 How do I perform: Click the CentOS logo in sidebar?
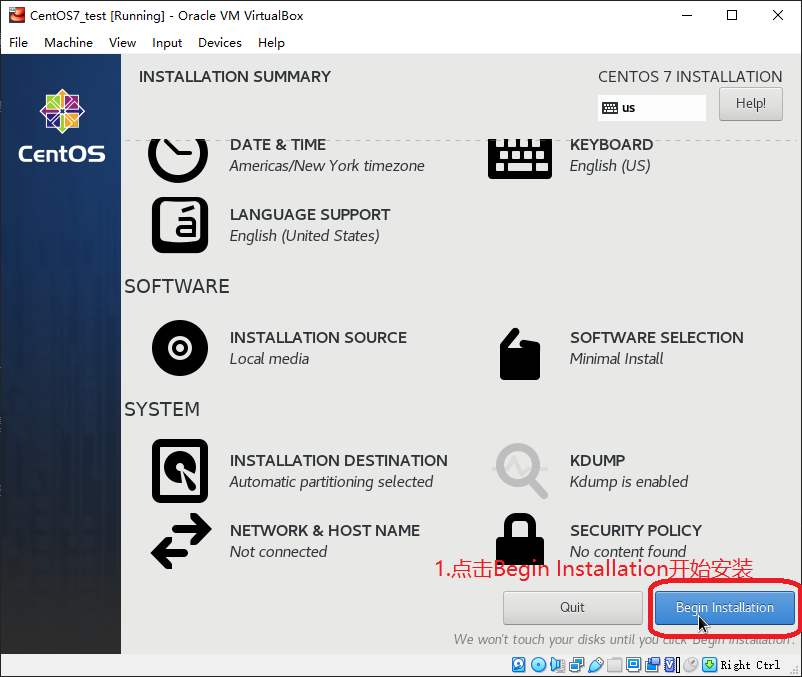pyautogui.click(x=62, y=126)
